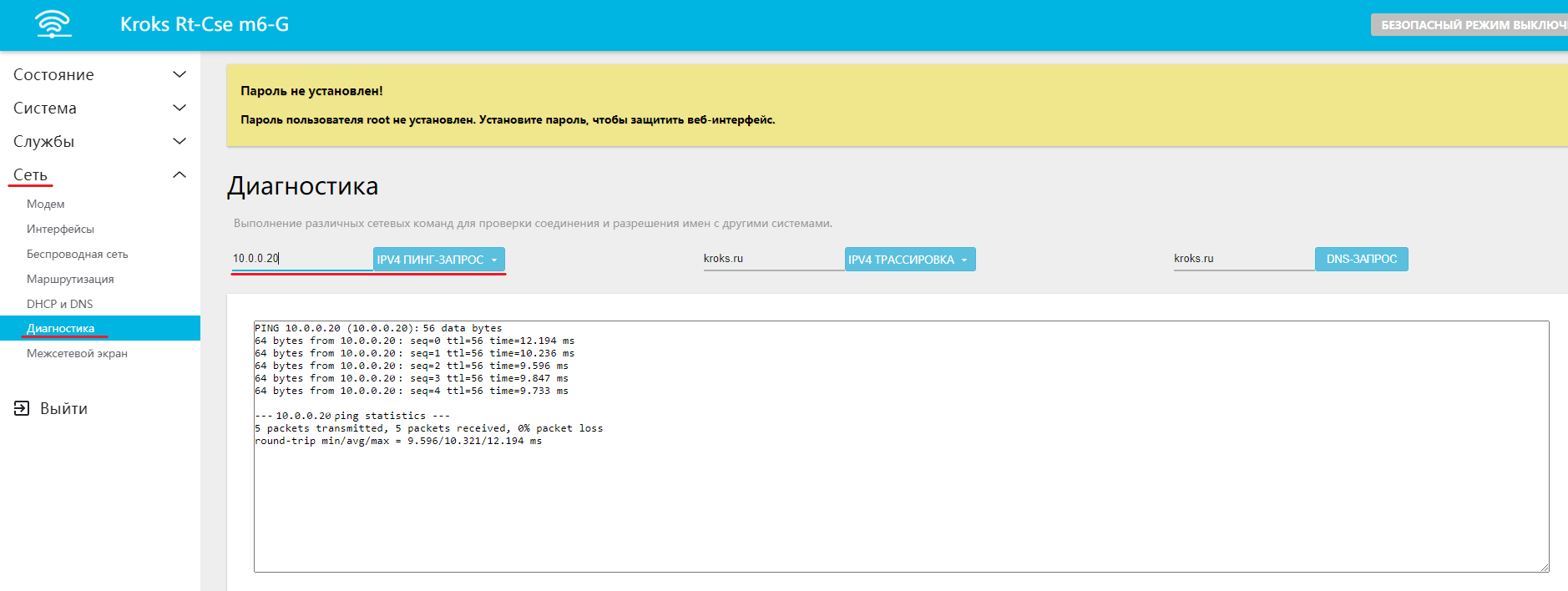Click the logout icon beside Выйти

tap(22, 408)
